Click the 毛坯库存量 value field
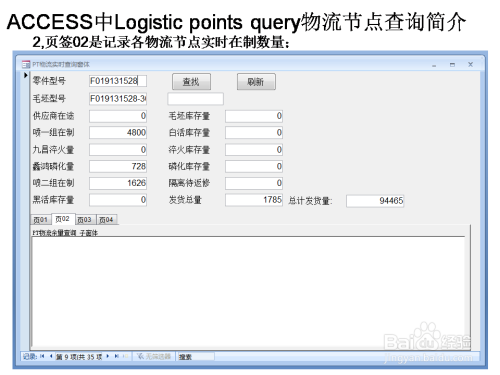The height and width of the screenshot is (375, 500). tap(254, 116)
